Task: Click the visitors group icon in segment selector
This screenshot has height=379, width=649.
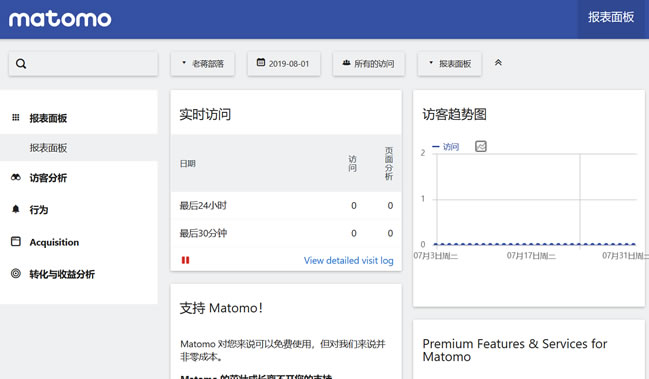Action: [x=346, y=63]
